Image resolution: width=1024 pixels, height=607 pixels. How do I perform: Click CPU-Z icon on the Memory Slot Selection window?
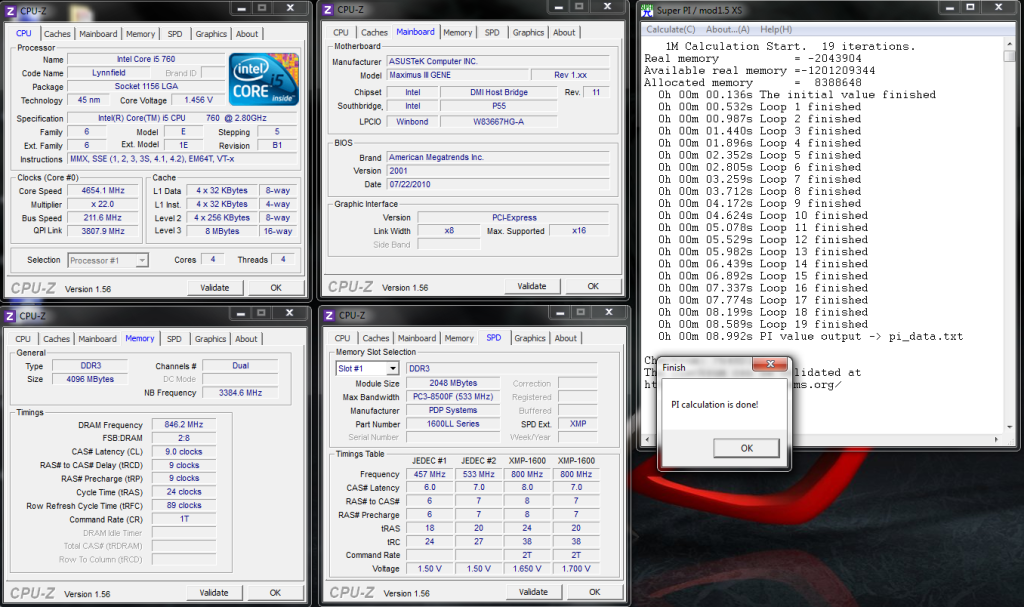pos(328,316)
